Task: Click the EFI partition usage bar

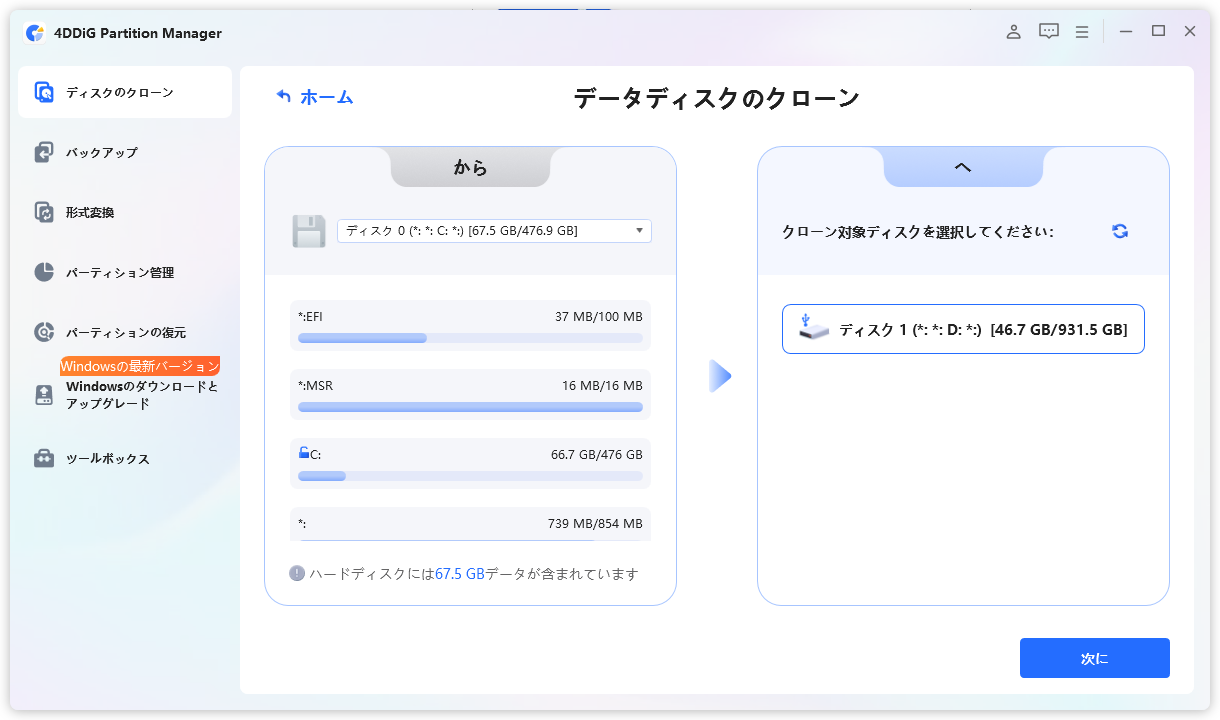Action: (x=470, y=338)
